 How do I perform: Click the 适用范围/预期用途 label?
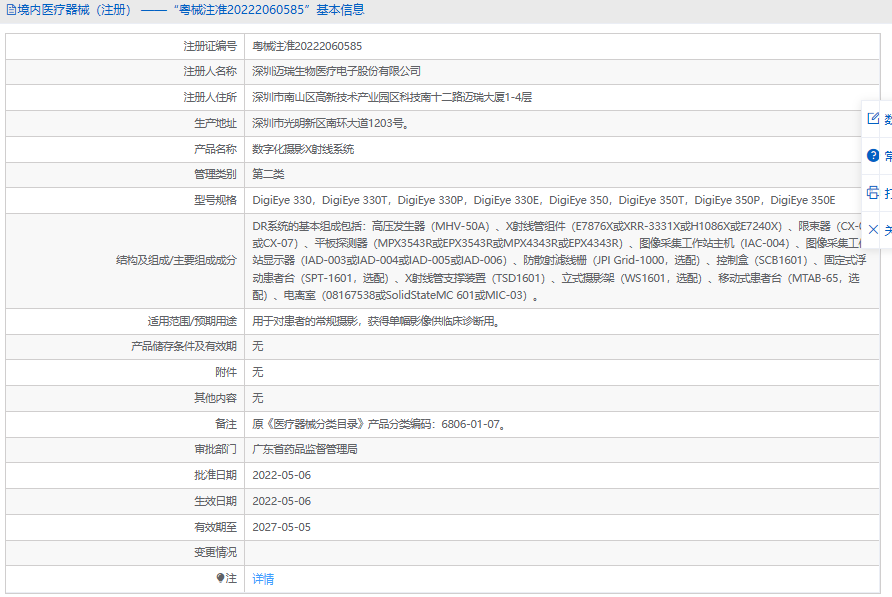click(192, 322)
